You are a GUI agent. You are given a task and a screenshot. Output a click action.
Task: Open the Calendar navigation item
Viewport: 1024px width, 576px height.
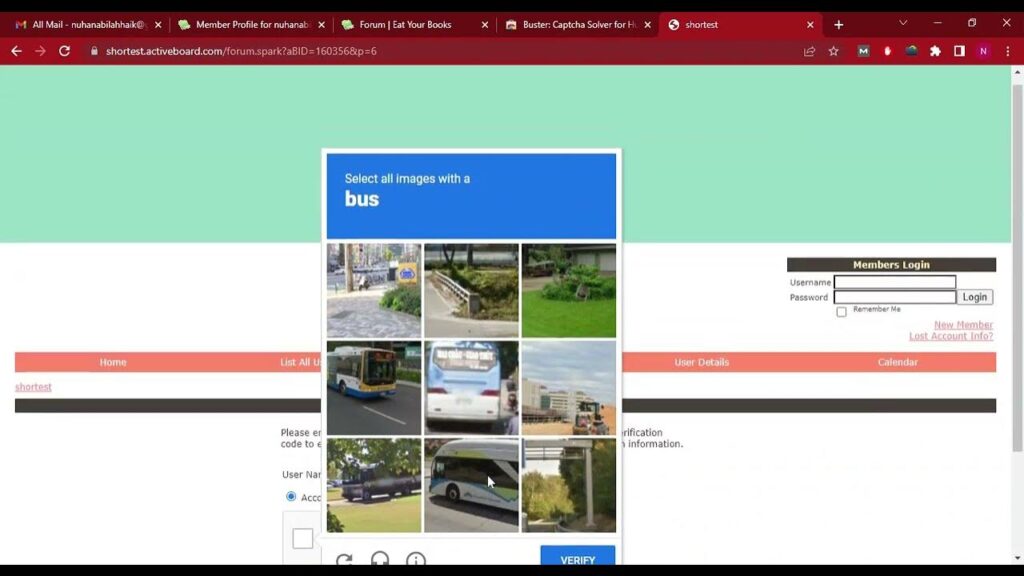(897, 362)
